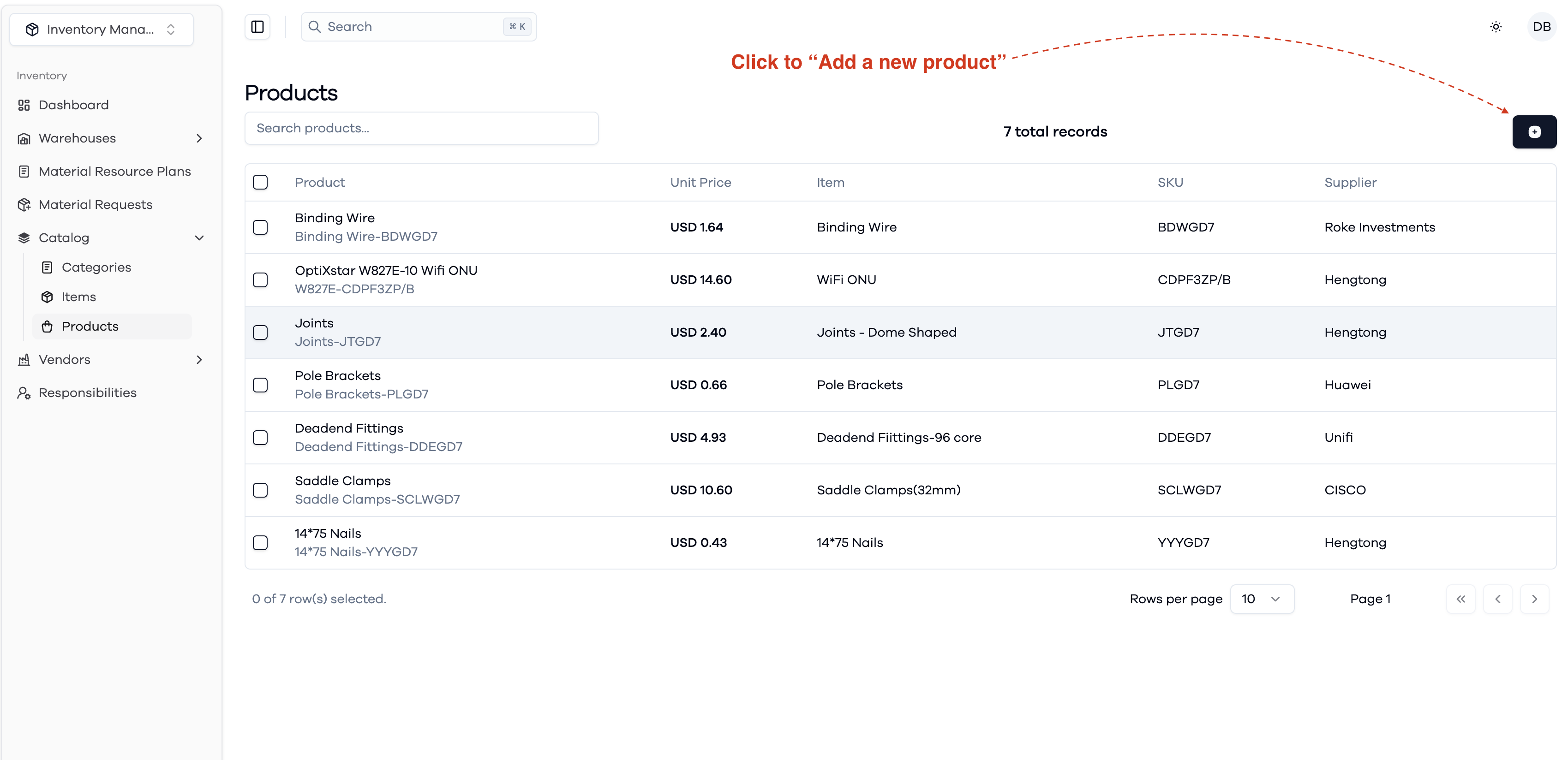Sort by the Item column header
The image size is (1568, 760).
(830, 183)
